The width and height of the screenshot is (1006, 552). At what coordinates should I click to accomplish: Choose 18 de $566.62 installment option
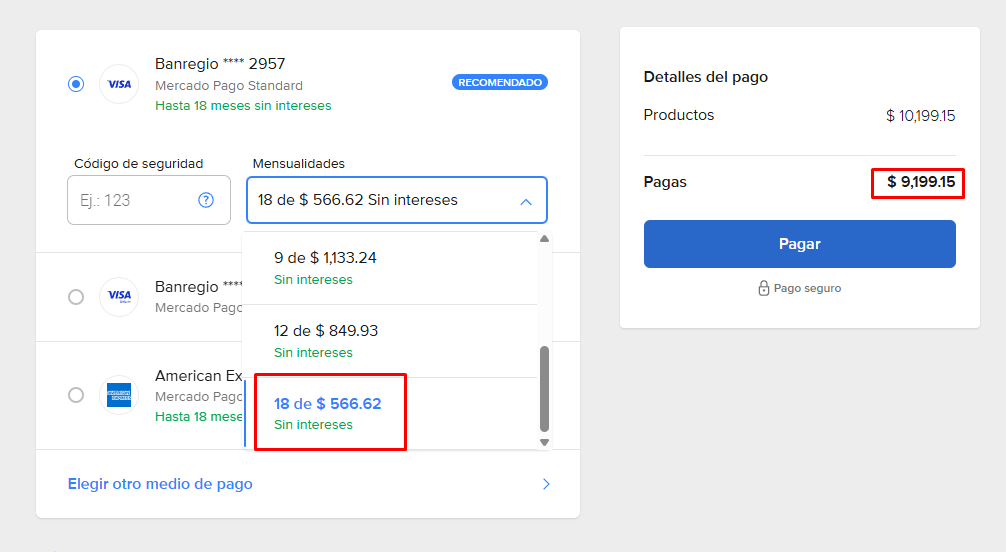coord(329,413)
